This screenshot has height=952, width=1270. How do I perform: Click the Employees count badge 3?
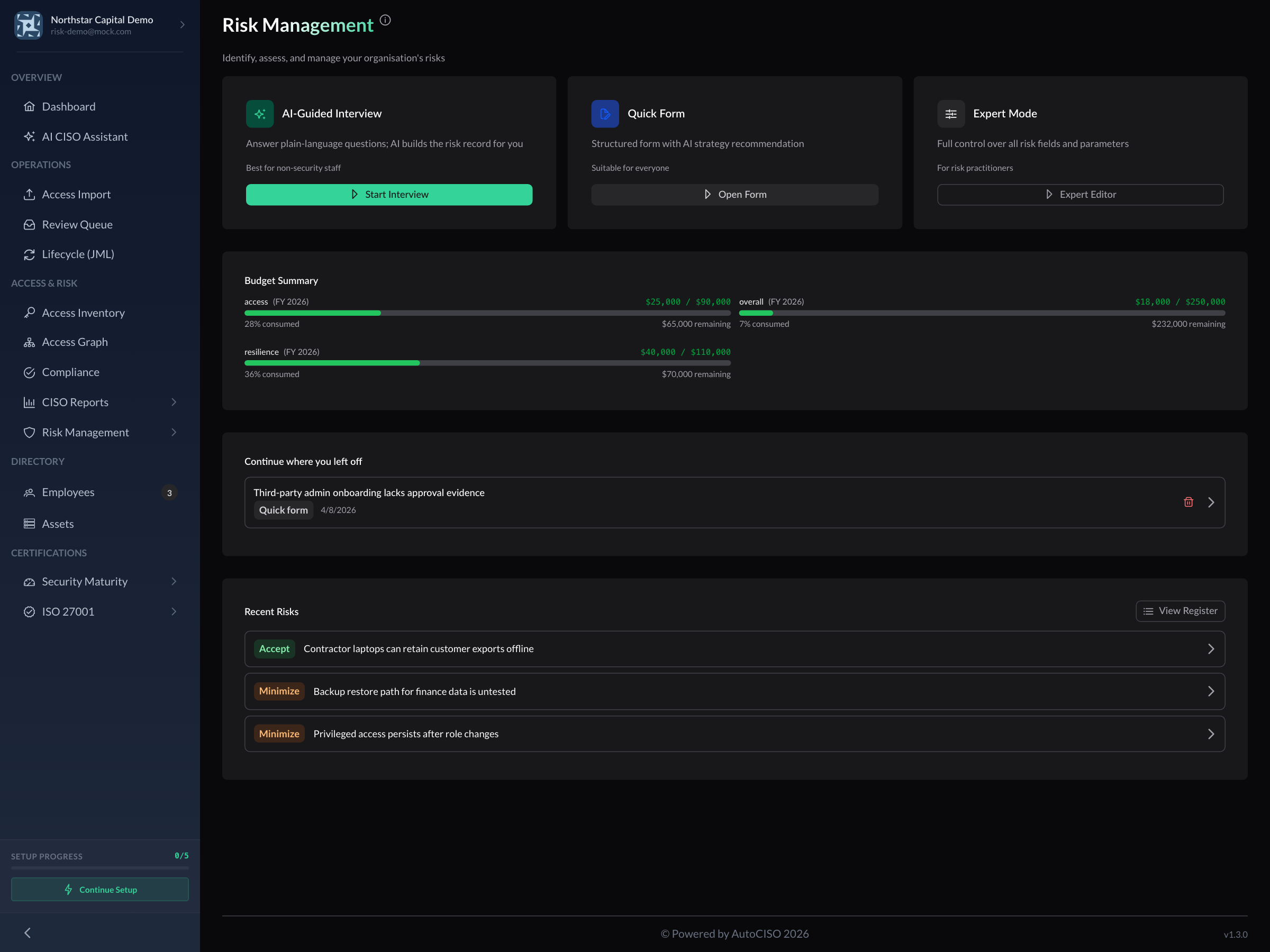click(169, 492)
